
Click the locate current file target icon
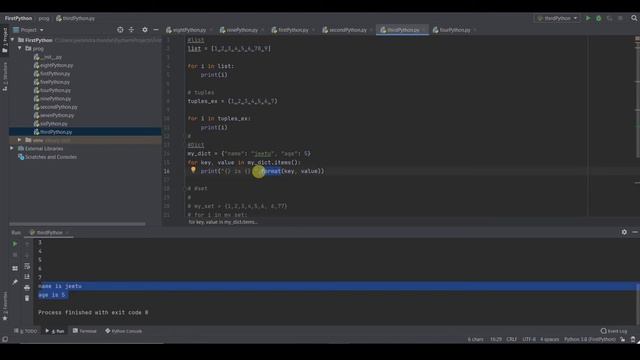120,30
